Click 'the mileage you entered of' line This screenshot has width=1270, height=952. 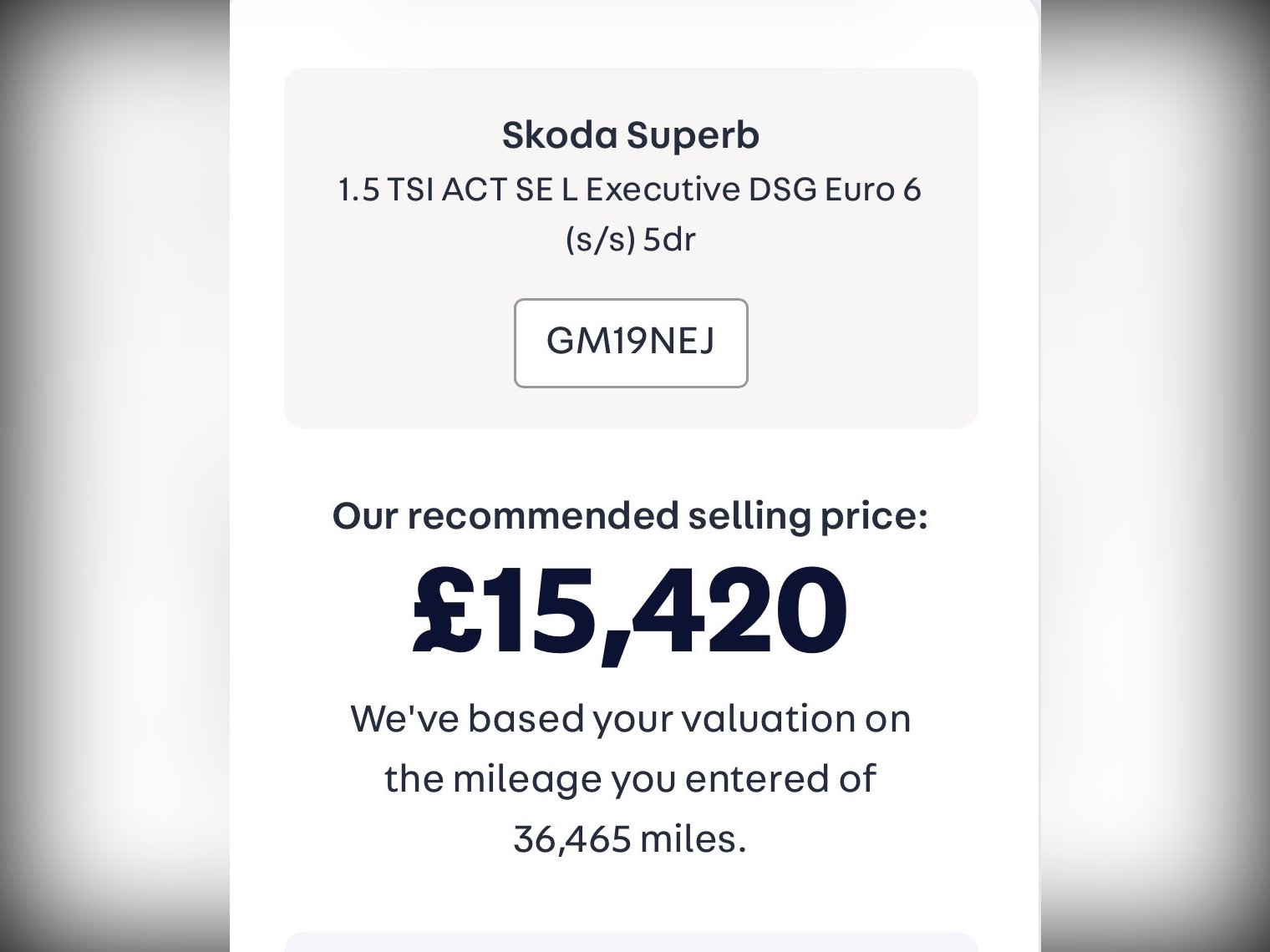(x=631, y=778)
